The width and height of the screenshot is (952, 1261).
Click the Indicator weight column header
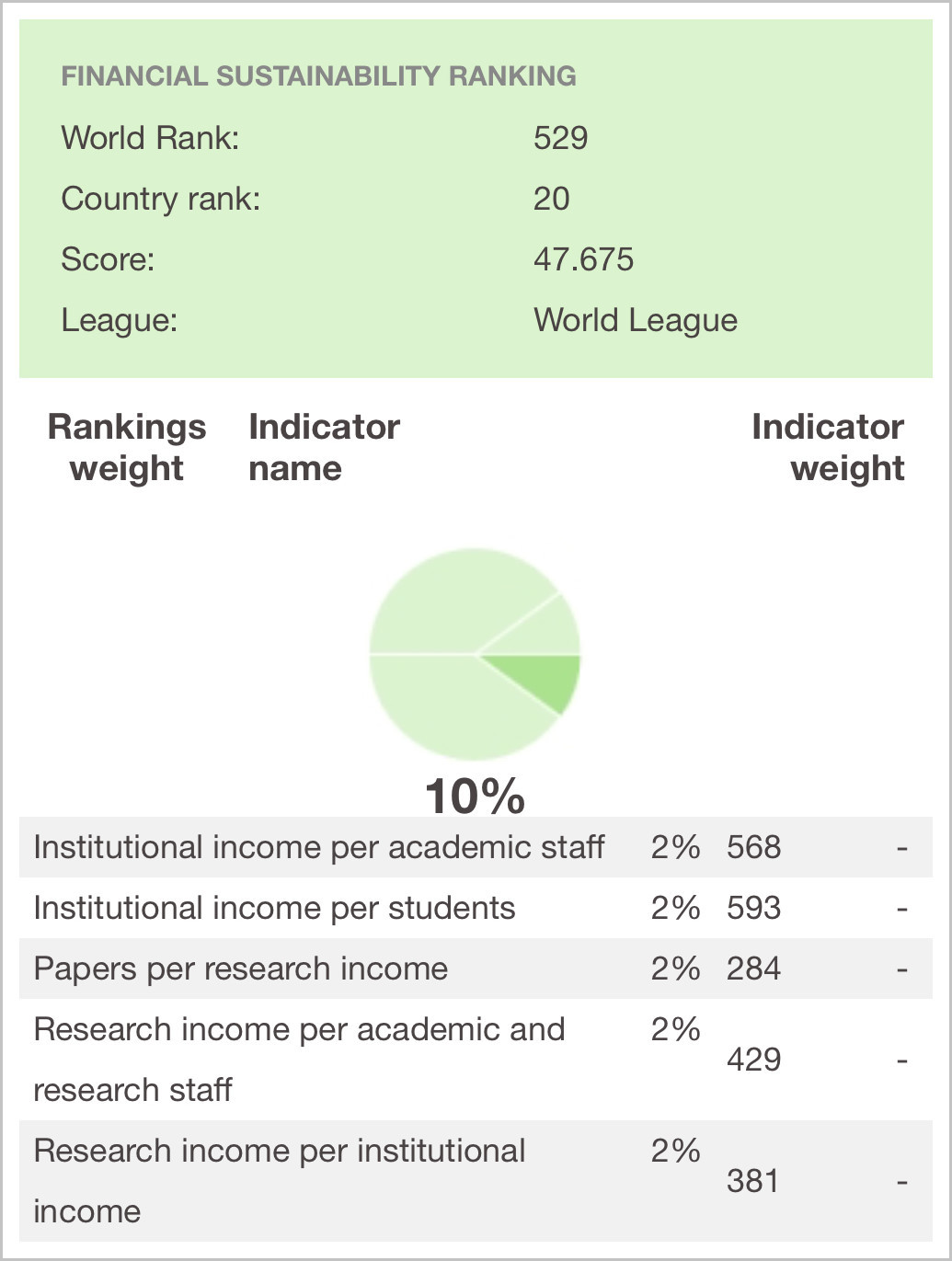pyautogui.click(x=828, y=447)
